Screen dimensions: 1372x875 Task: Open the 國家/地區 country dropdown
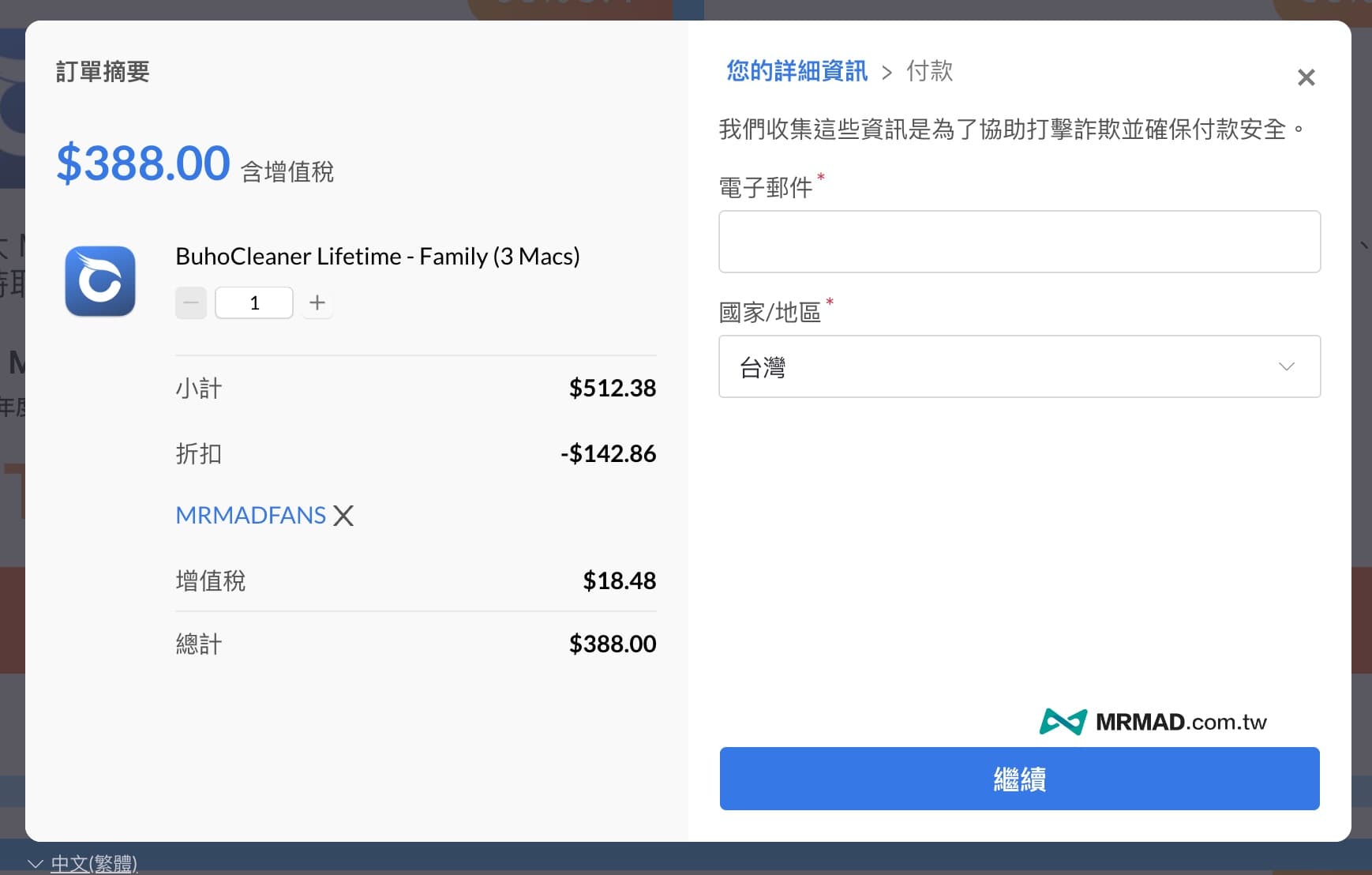(x=1019, y=366)
